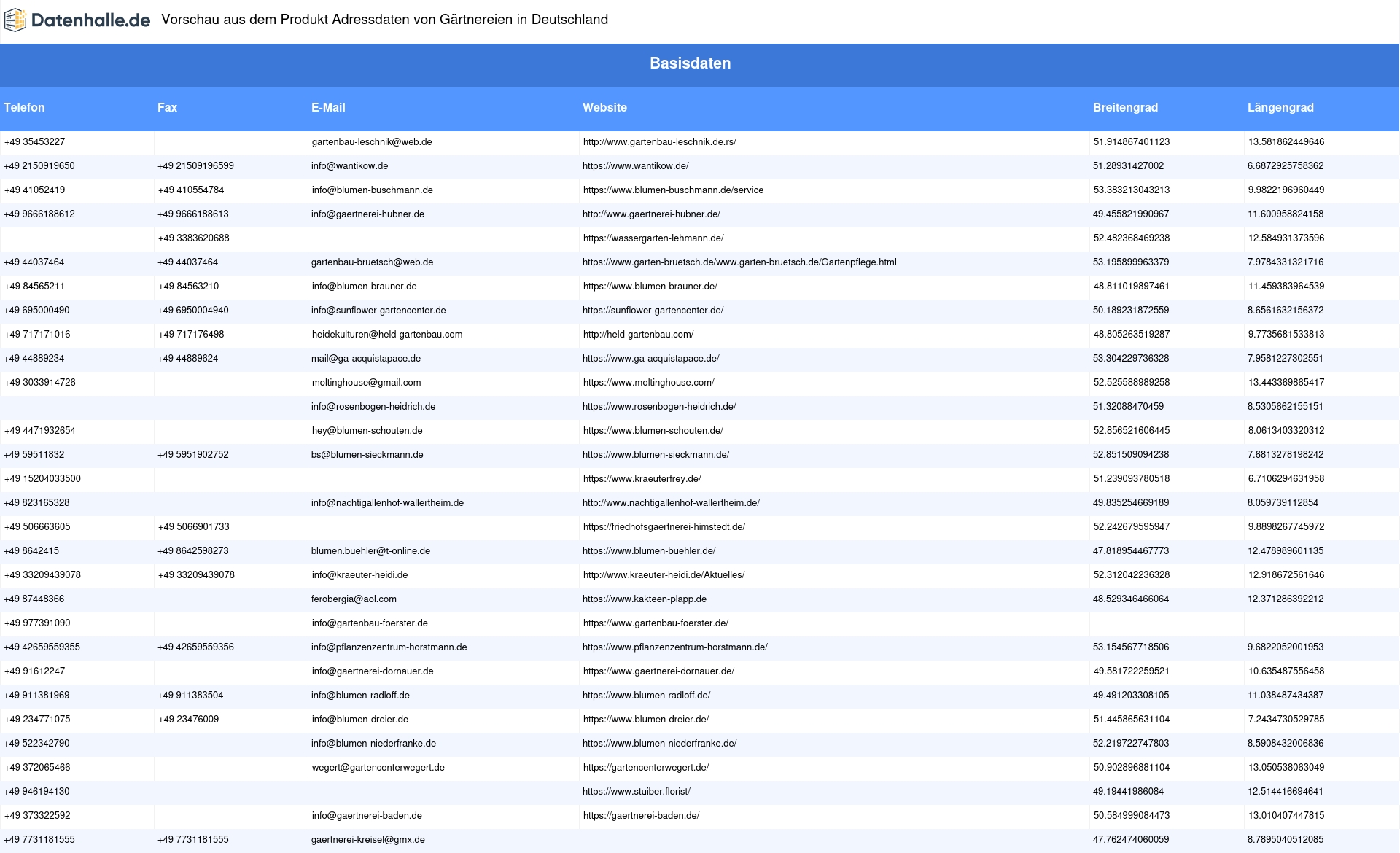Click email info@sunflower-gartencenter.de

click(378, 311)
